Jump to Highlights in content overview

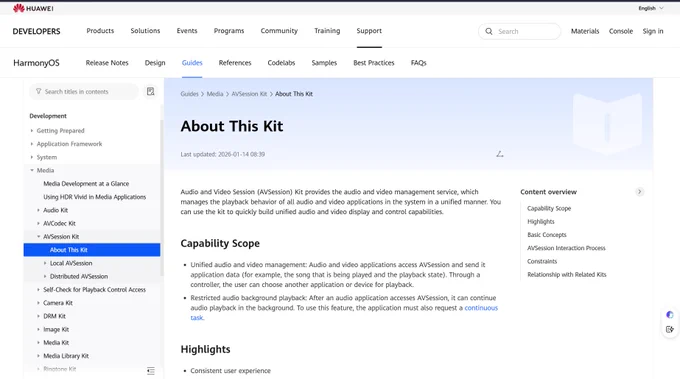click(541, 222)
